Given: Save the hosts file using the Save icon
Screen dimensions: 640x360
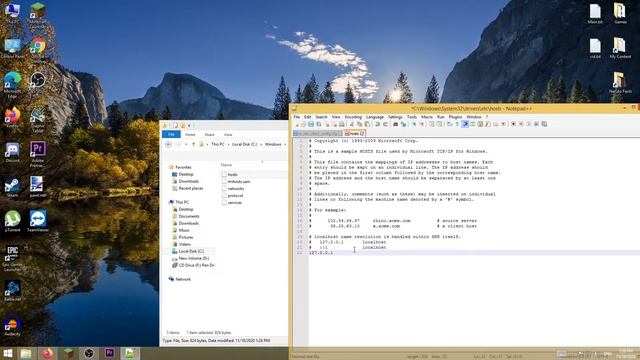Looking at the screenshot, I should pos(311,124).
